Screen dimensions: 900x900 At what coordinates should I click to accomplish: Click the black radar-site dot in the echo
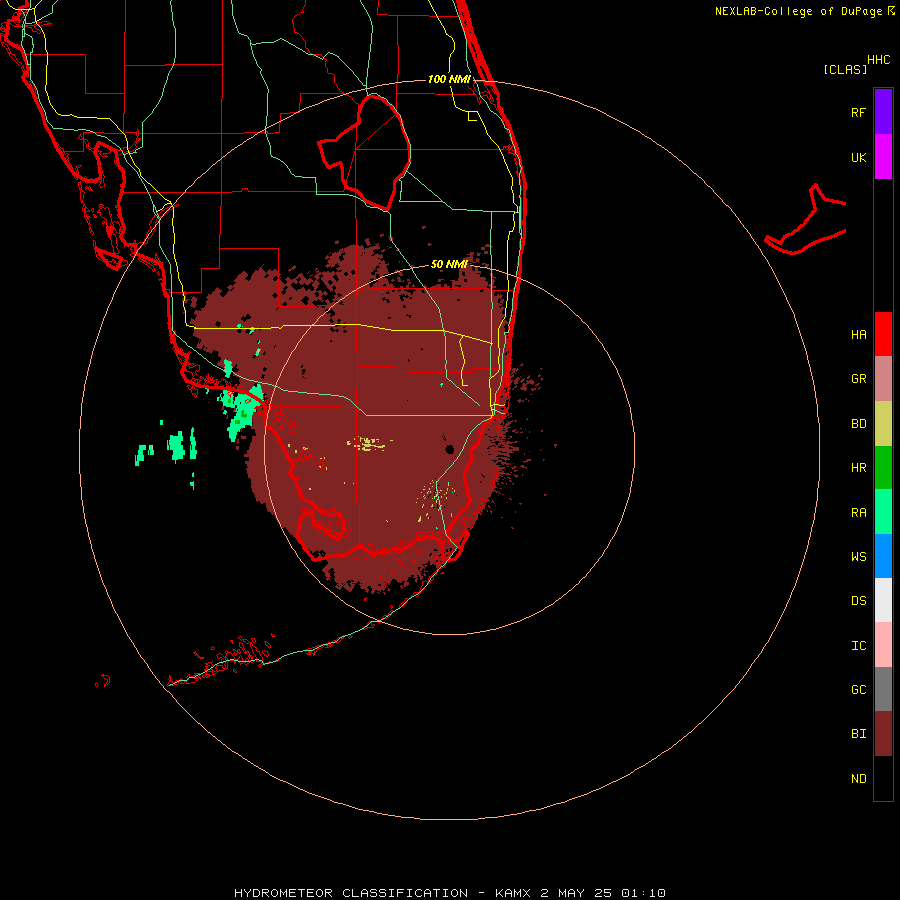[450, 449]
